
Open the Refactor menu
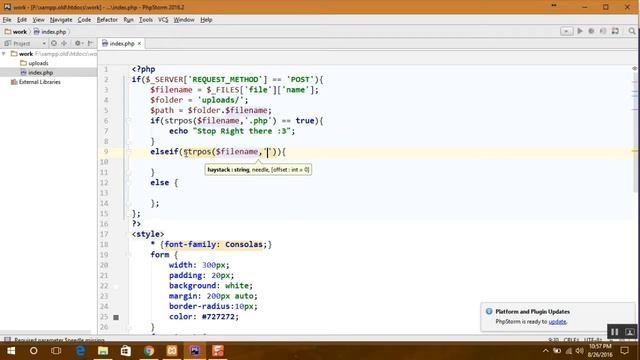coord(107,20)
